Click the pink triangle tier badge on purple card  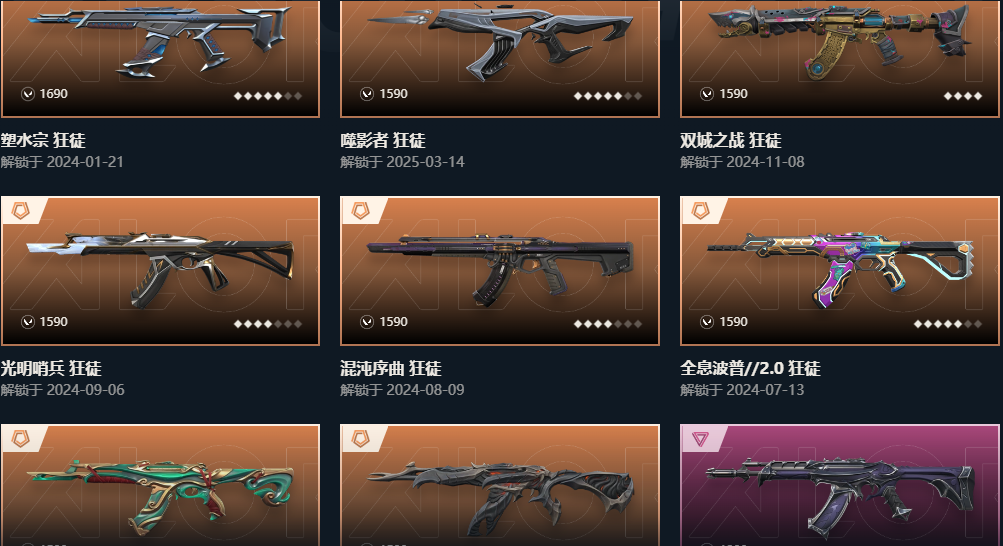coord(700,439)
